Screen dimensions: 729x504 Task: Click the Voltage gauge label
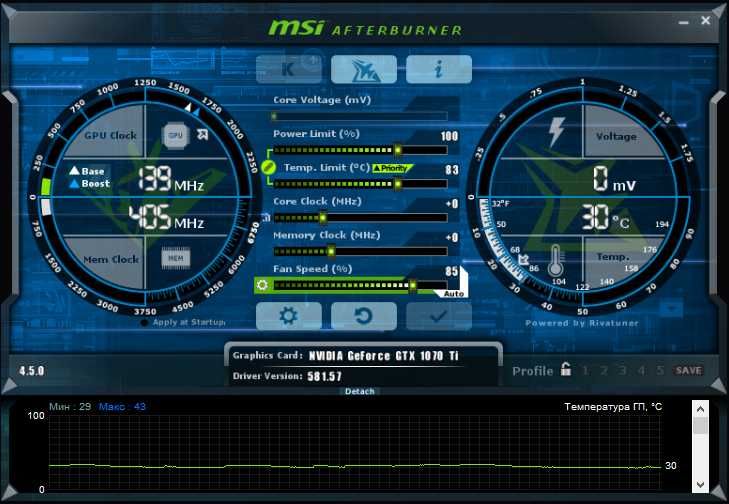(616, 136)
